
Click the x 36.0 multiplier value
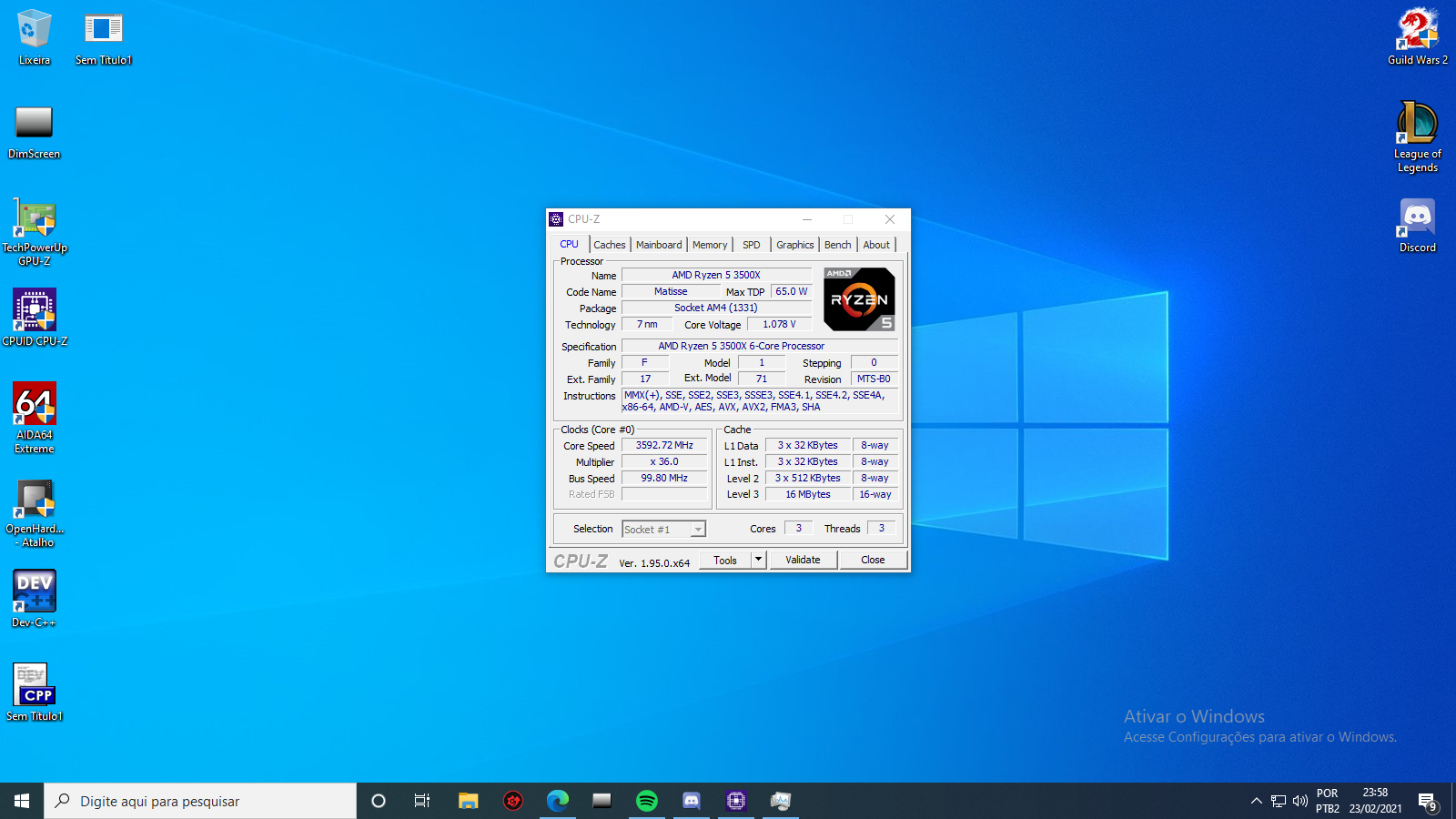point(664,461)
